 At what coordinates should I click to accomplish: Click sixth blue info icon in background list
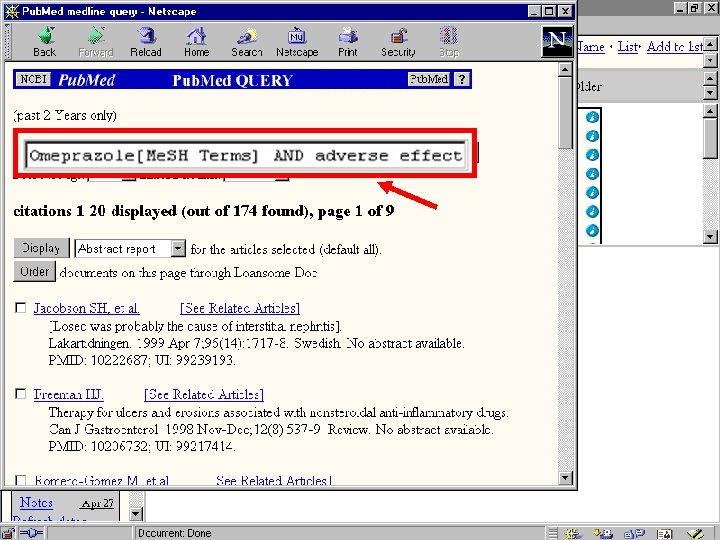[592, 211]
